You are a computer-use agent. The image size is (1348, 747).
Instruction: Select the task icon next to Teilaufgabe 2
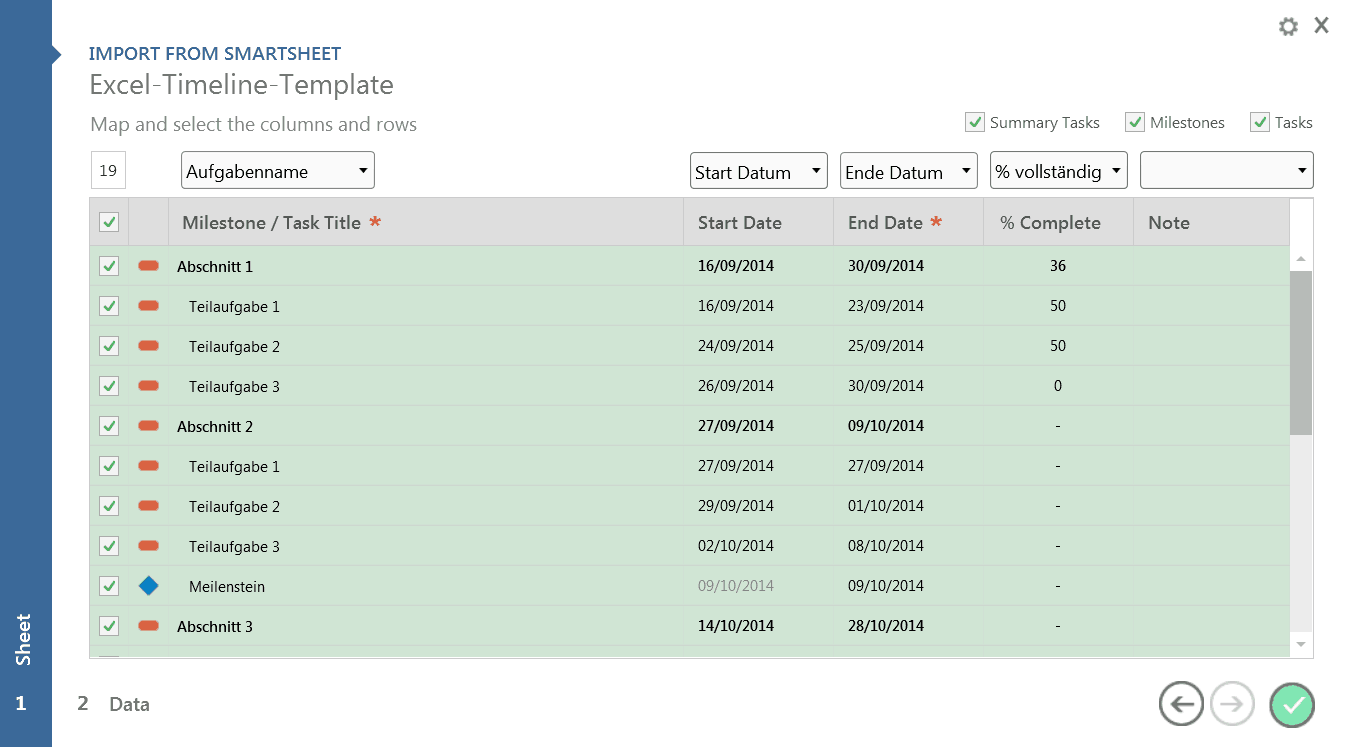148,346
